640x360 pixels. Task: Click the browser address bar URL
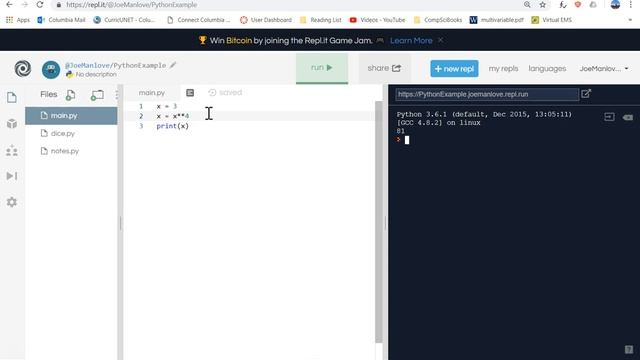131,5
